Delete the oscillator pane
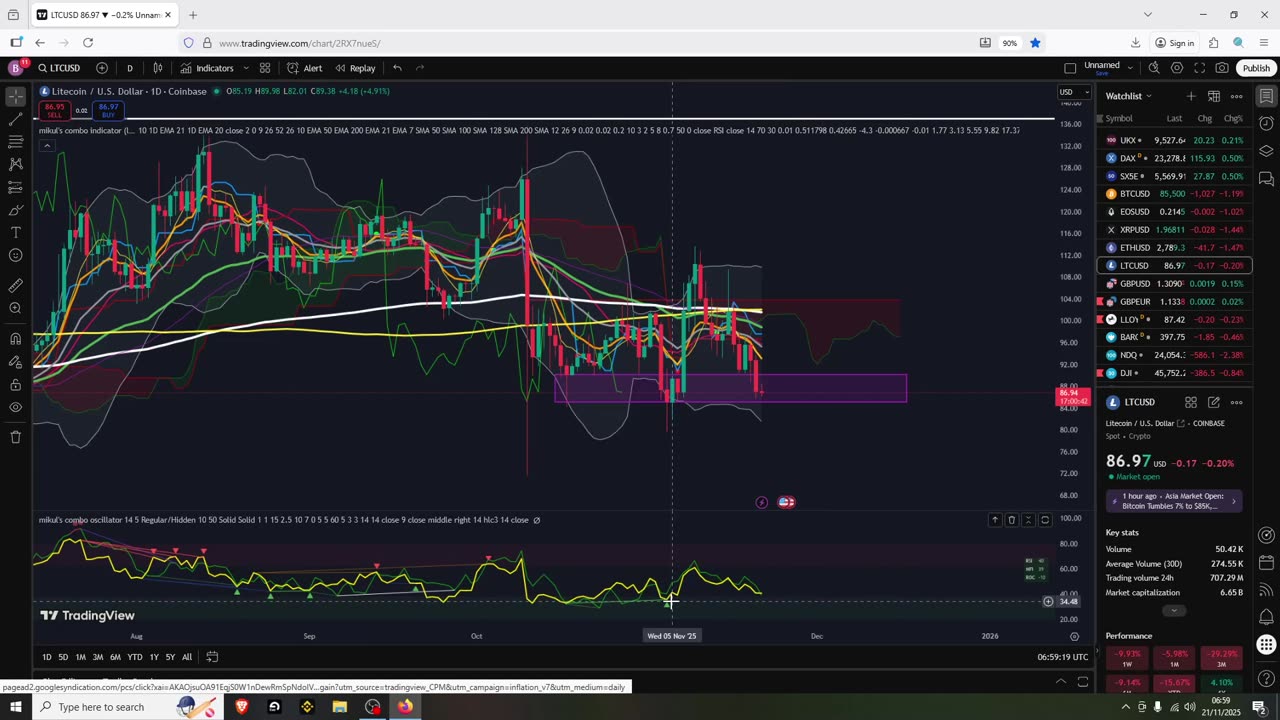 pos(1011,520)
